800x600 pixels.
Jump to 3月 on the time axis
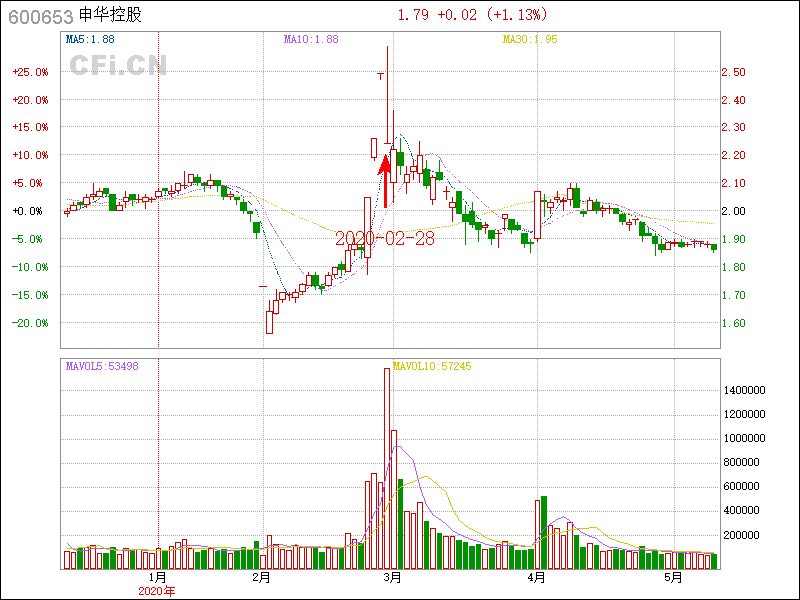point(392,578)
